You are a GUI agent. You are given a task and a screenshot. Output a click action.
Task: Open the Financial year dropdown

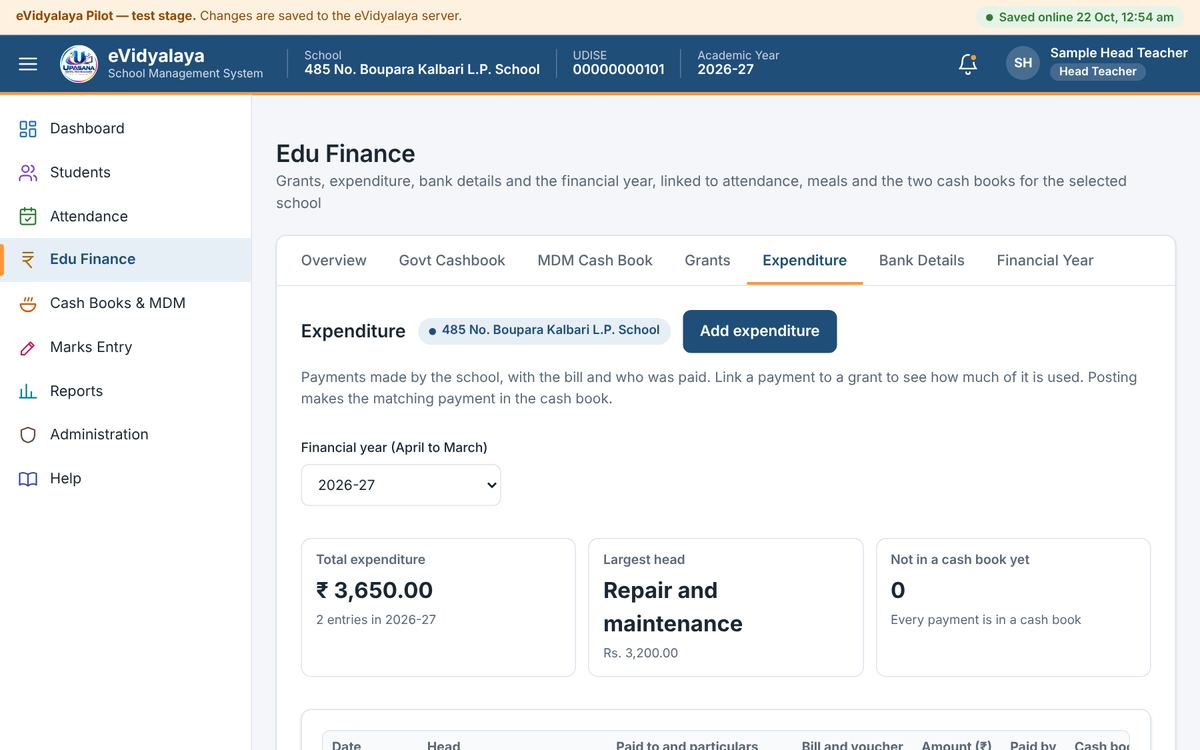[401, 485]
